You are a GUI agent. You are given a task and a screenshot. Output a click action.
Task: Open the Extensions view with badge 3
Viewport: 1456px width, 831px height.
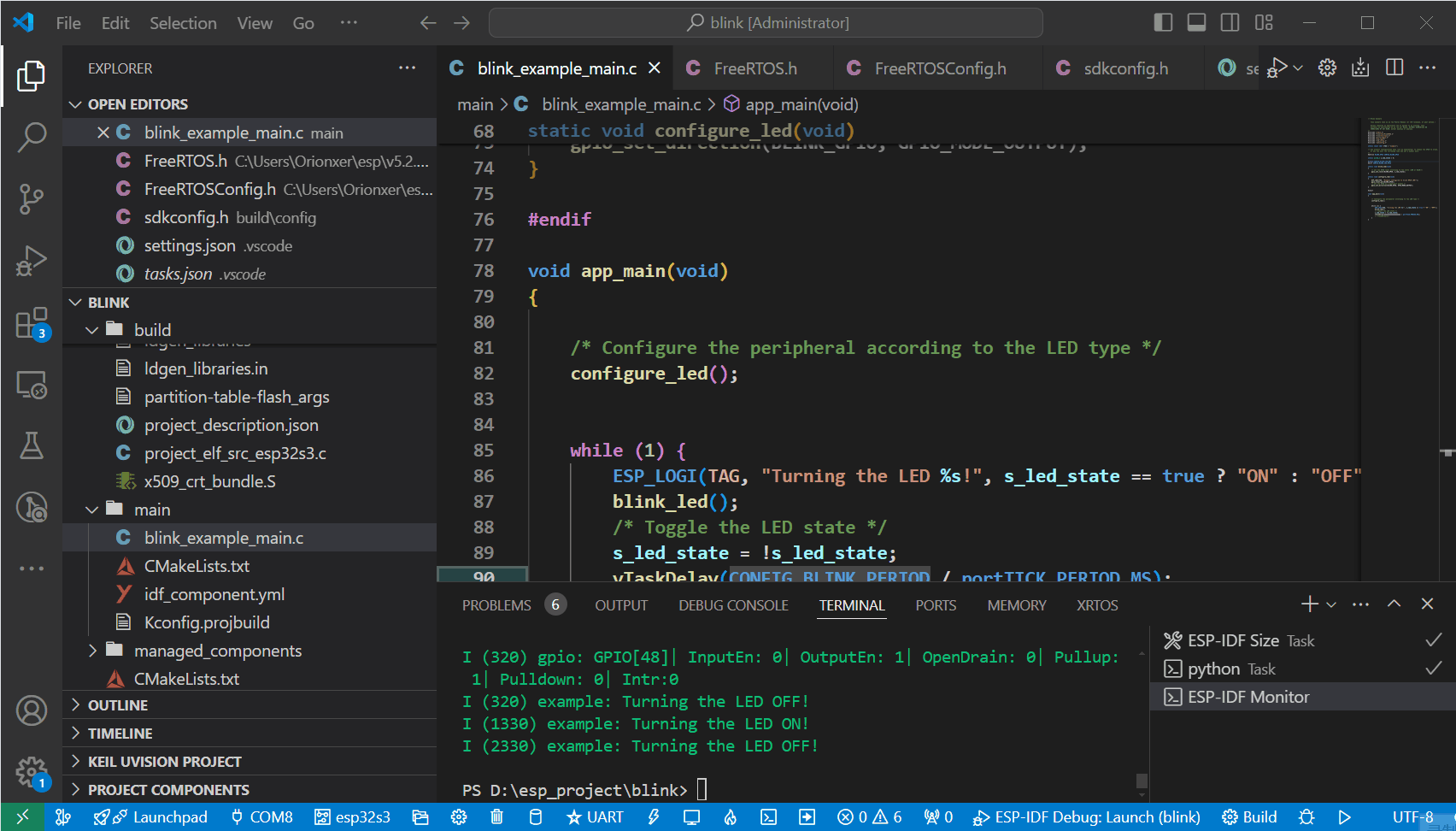[x=32, y=323]
